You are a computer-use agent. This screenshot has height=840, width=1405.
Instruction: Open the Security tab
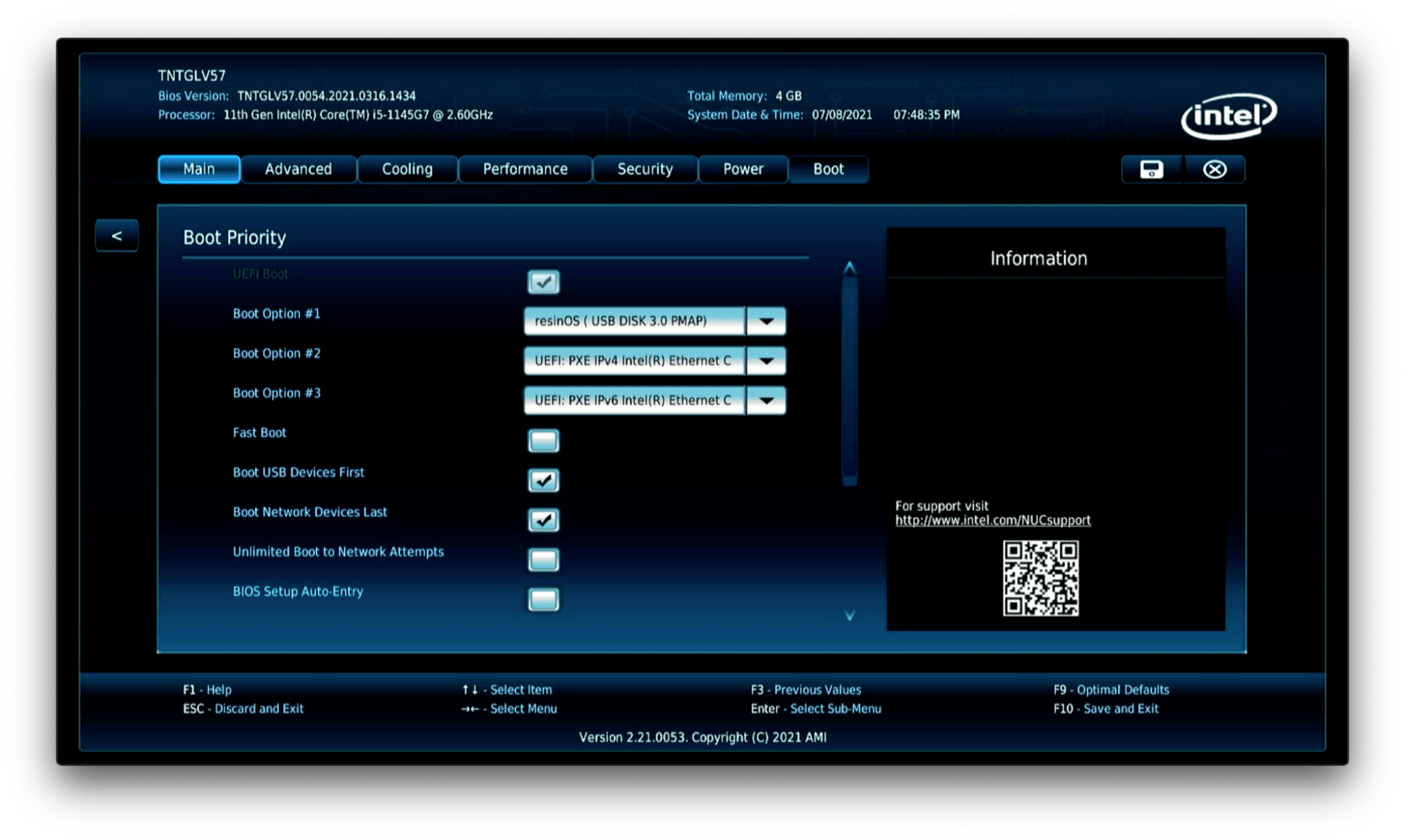pos(645,169)
